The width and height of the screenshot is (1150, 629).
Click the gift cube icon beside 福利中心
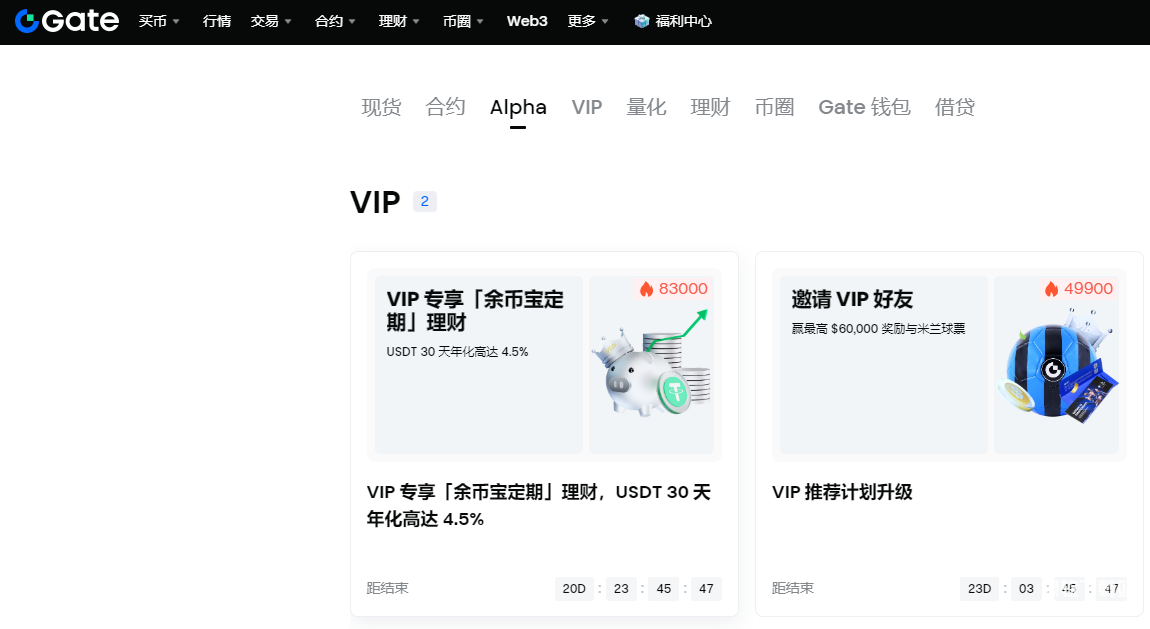tap(642, 21)
